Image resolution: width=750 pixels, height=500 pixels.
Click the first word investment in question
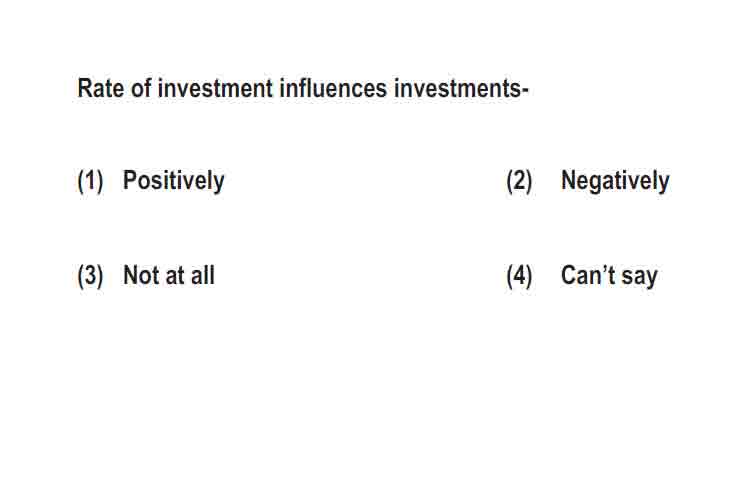(215, 89)
